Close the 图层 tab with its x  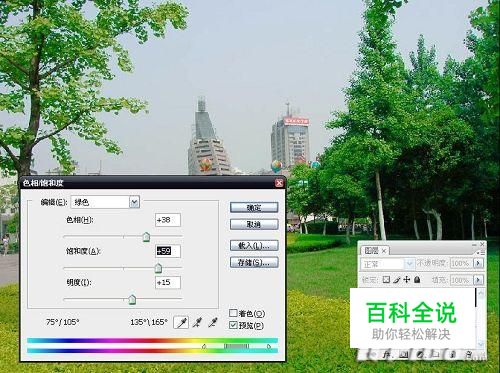(384, 251)
